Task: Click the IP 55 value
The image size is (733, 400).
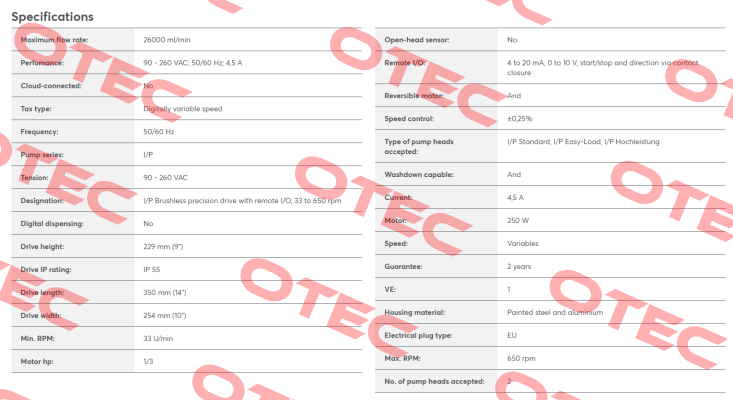Action: (151, 270)
